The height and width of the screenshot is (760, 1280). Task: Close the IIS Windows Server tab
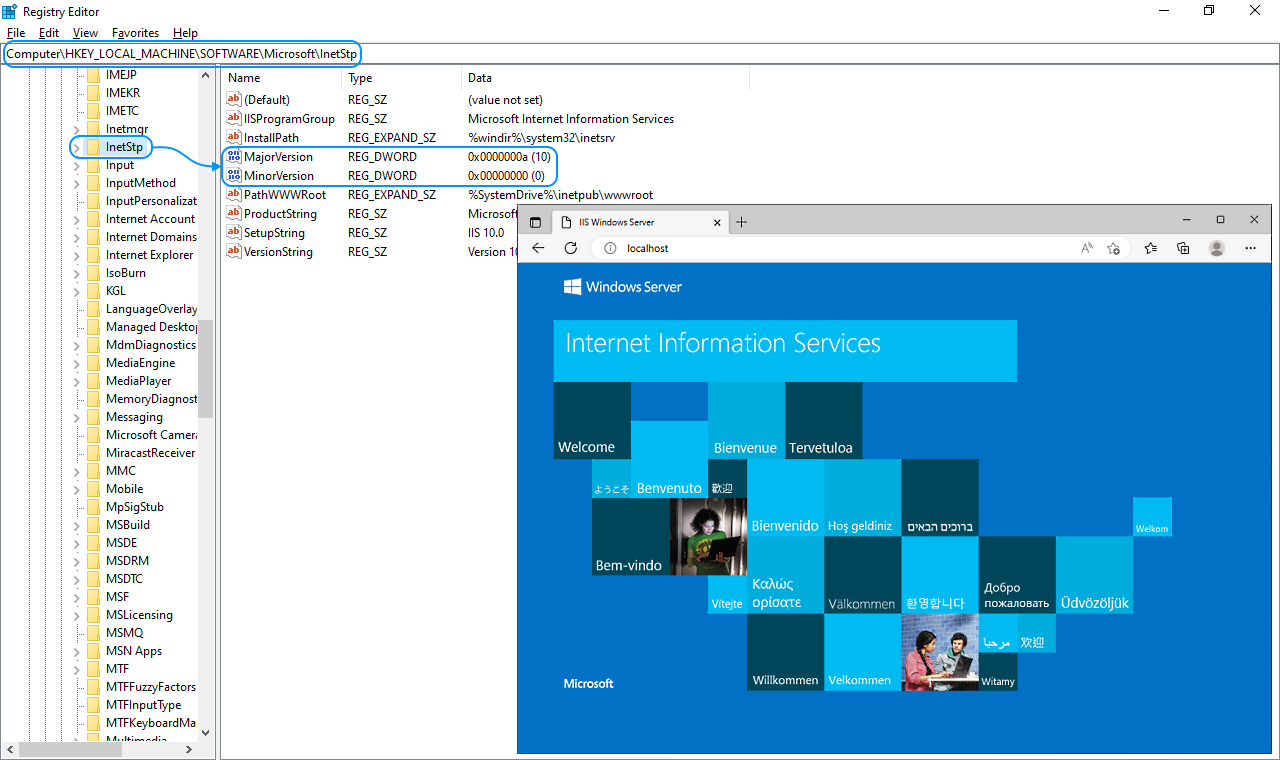click(716, 222)
